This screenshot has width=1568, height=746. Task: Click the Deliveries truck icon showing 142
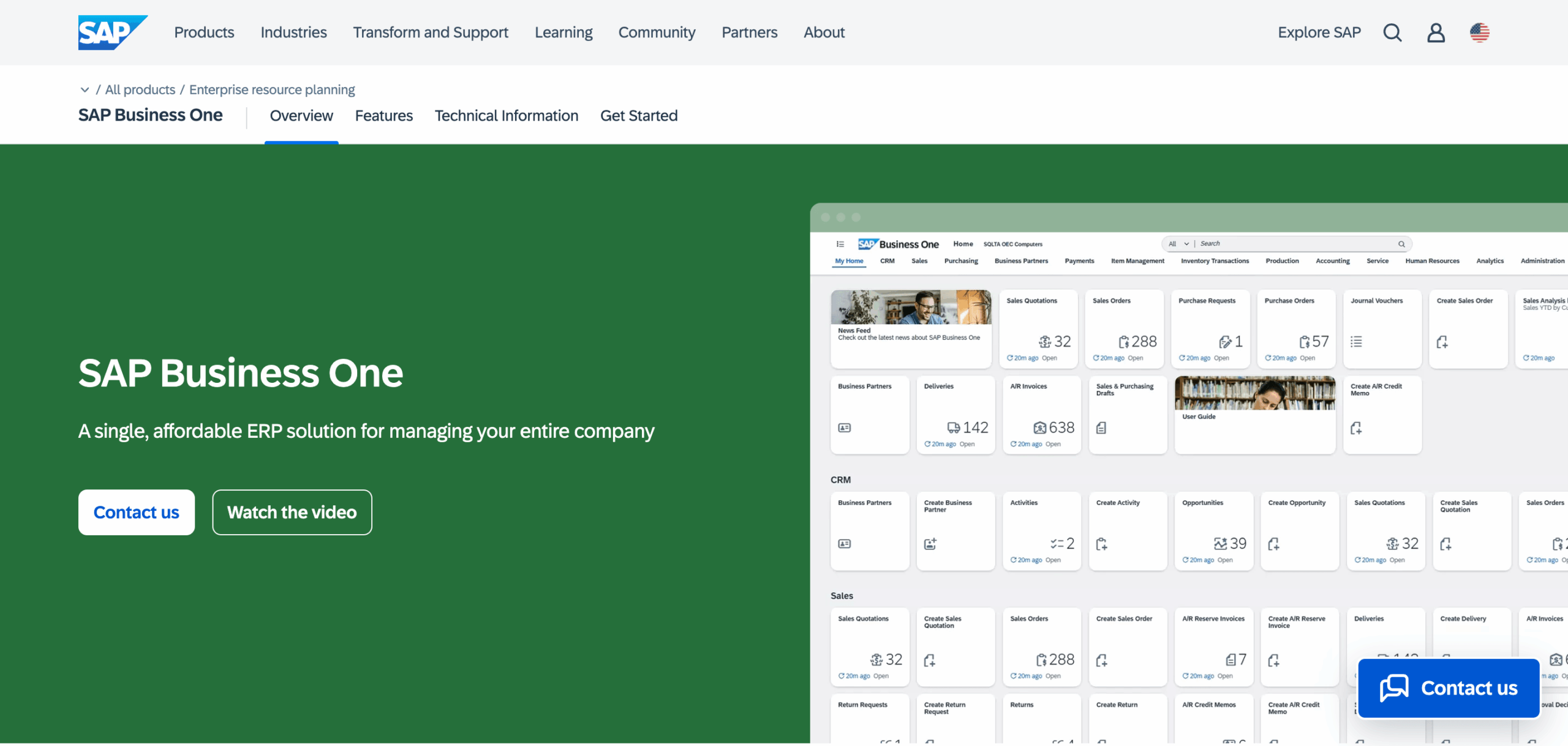coord(954,428)
